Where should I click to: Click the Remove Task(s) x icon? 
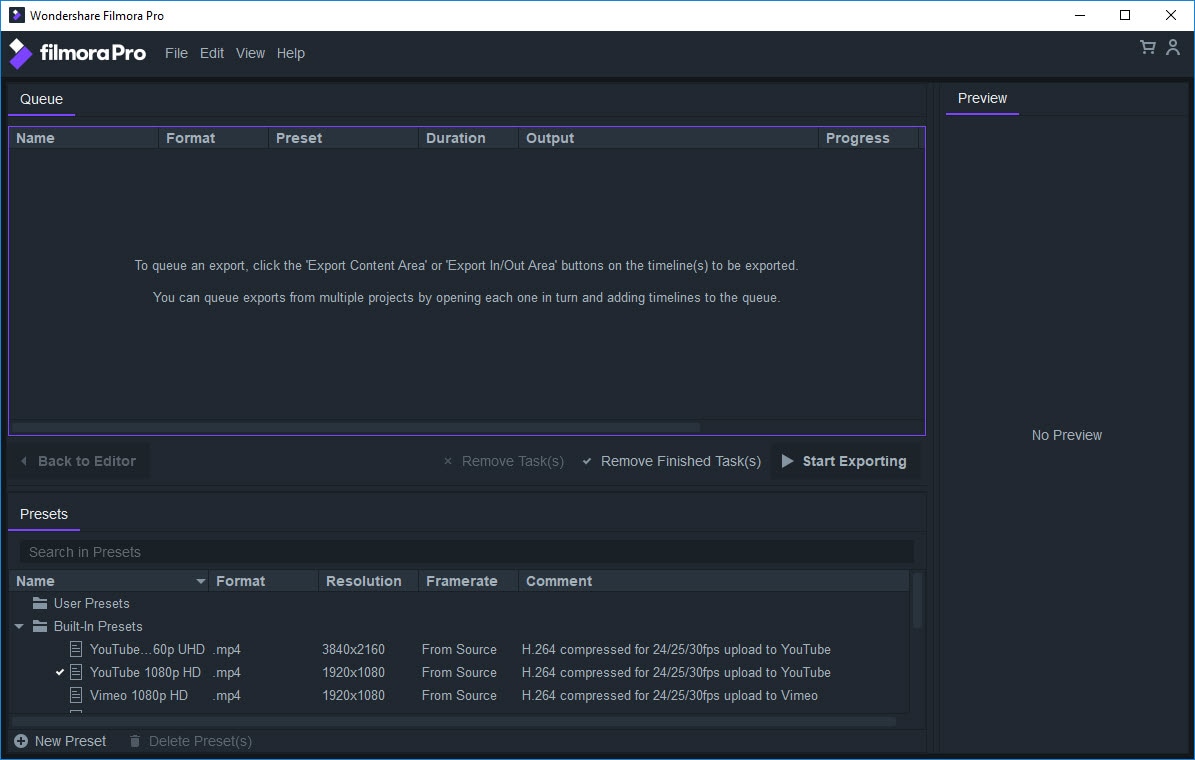(x=447, y=461)
